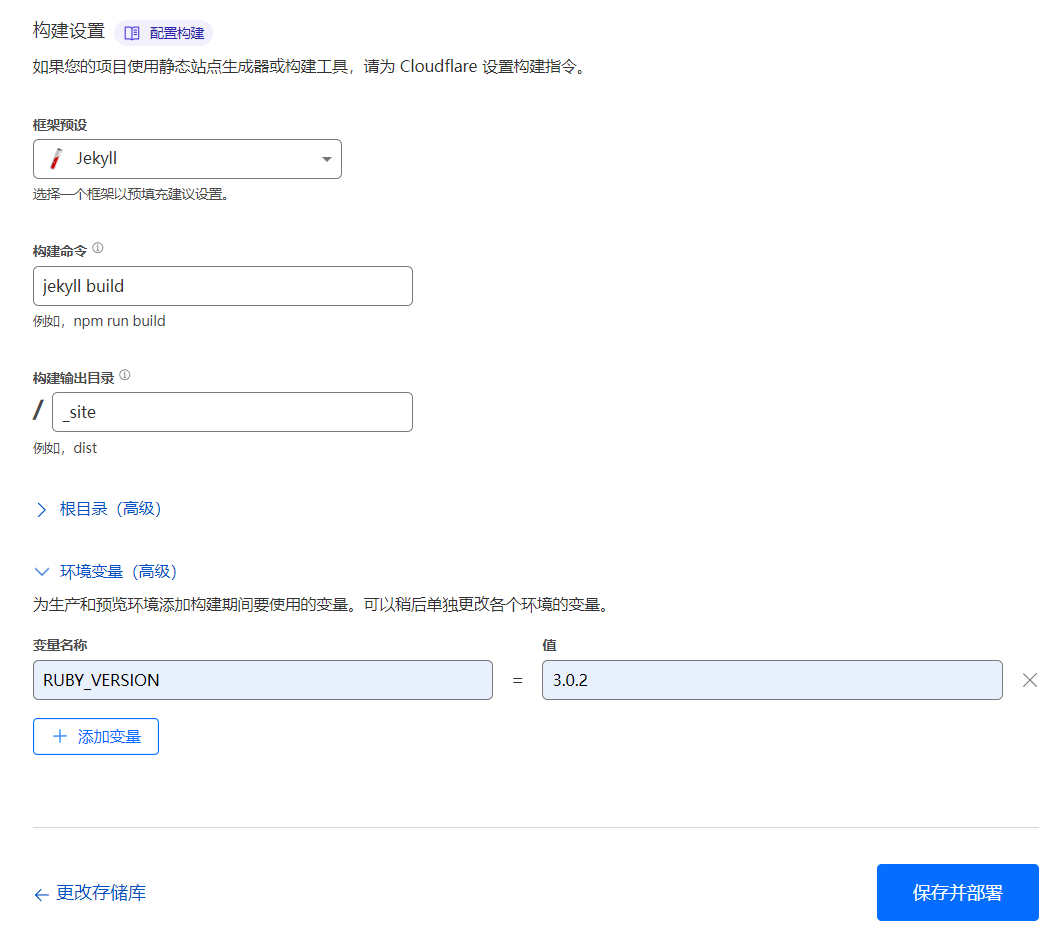Collapse the 环境变量（高级）section chevron
Screen dimensions: 1064x951
pos(41,572)
